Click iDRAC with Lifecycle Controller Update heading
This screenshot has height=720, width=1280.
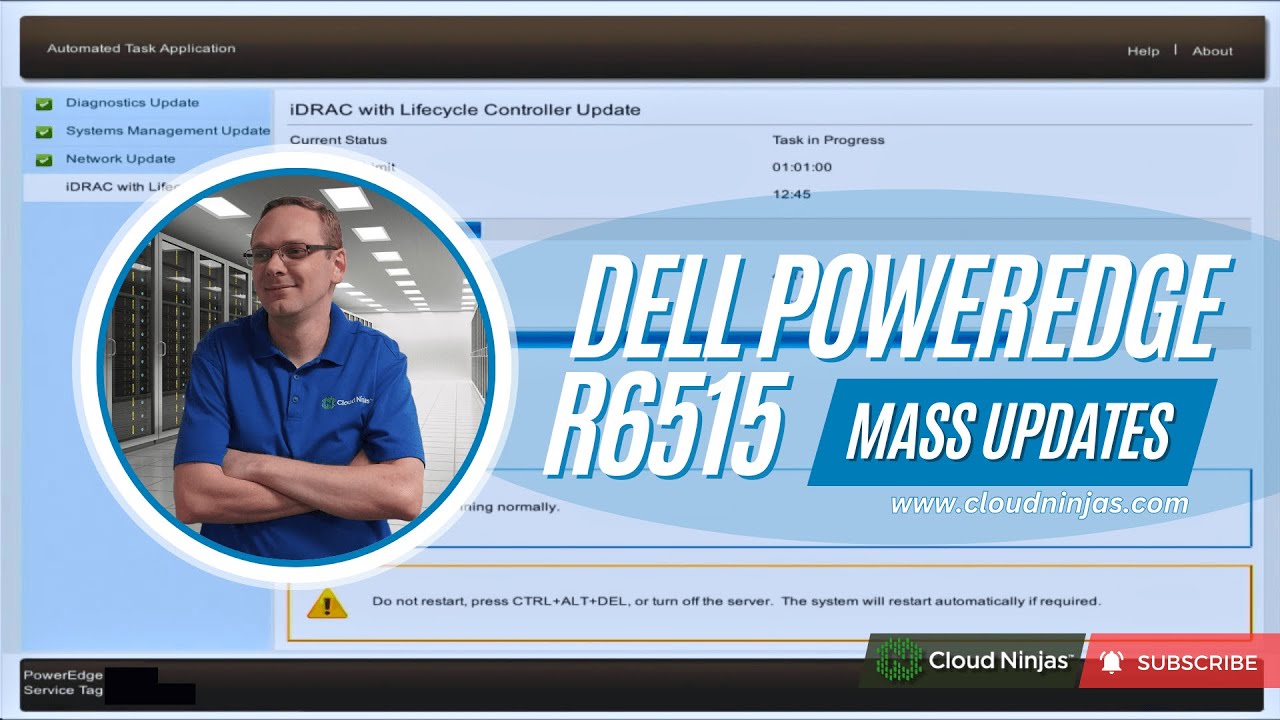tap(465, 110)
